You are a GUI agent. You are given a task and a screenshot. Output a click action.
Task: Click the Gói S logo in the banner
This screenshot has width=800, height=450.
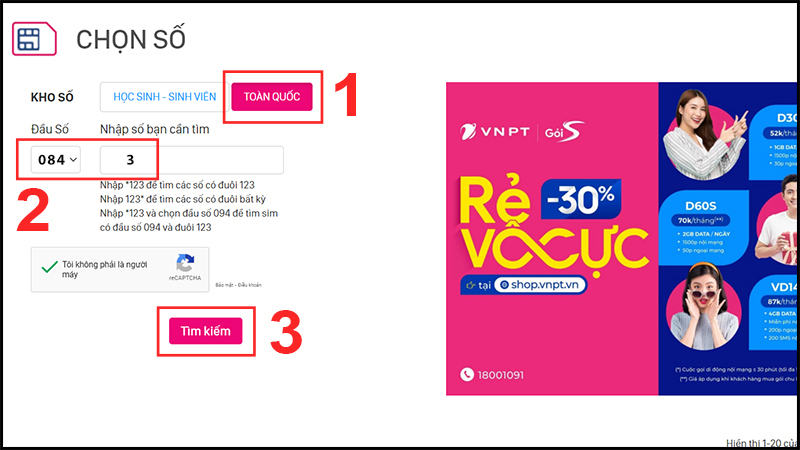tap(564, 132)
